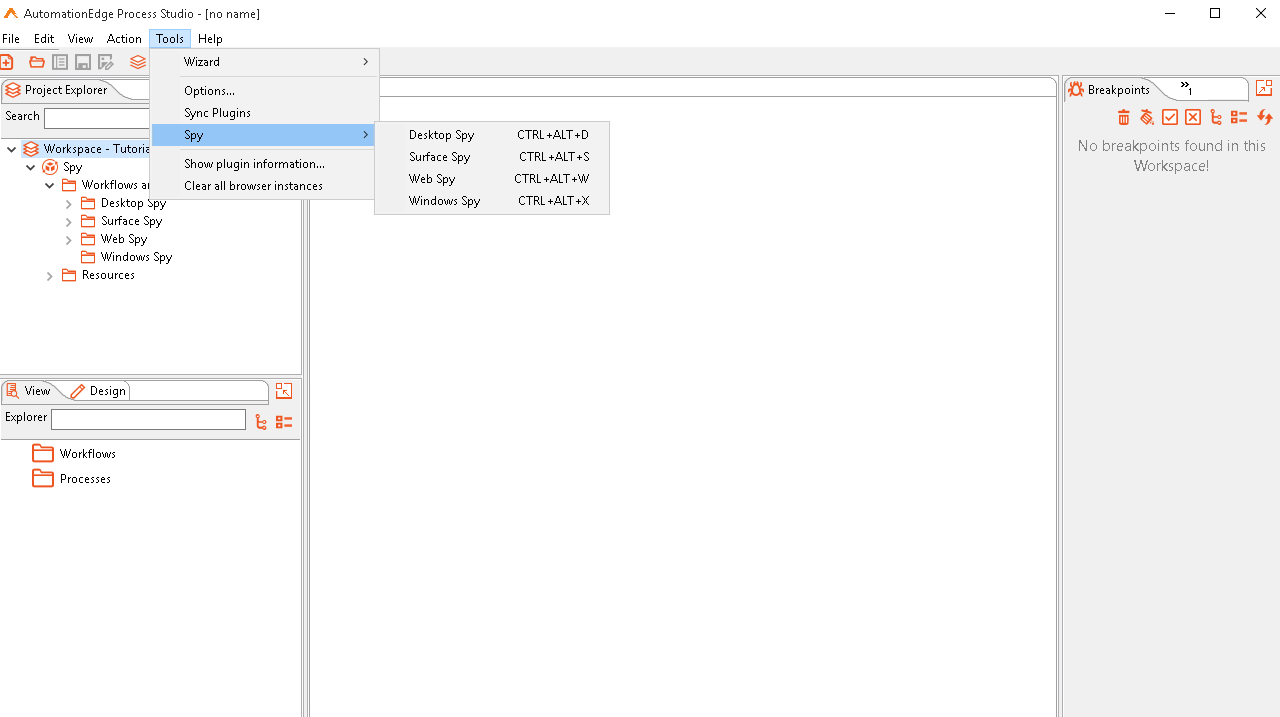Click the Save floppy disk toolbar icon
The image size is (1280, 717).
(83, 62)
